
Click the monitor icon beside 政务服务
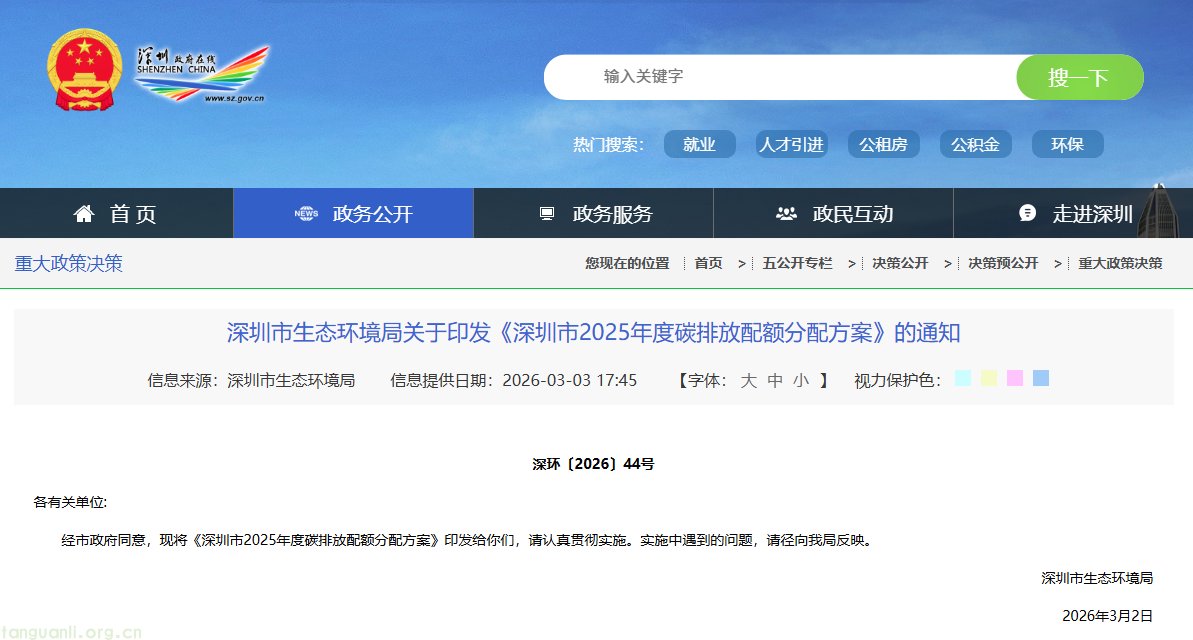pyautogui.click(x=547, y=213)
